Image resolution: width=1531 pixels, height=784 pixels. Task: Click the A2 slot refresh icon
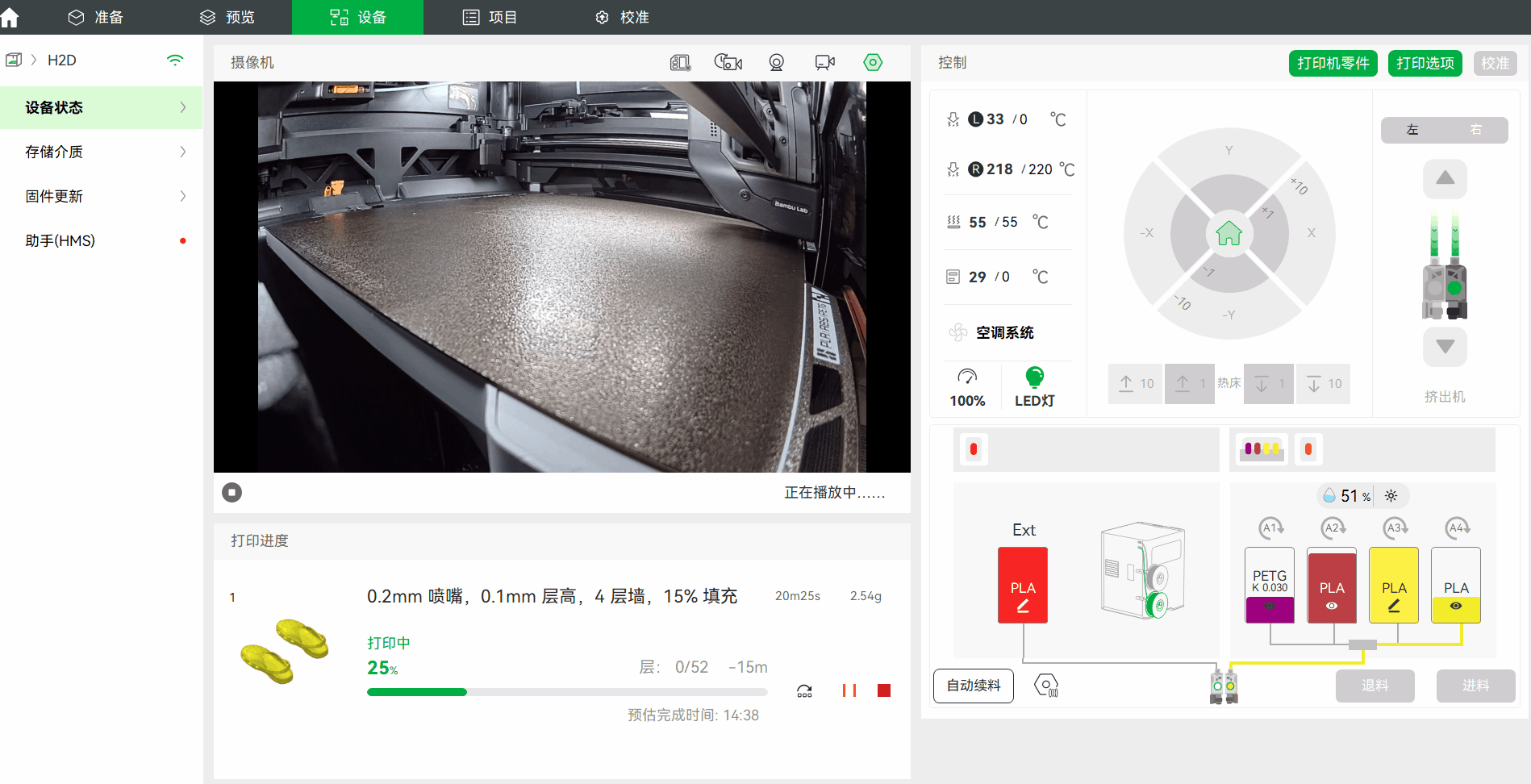[1333, 528]
